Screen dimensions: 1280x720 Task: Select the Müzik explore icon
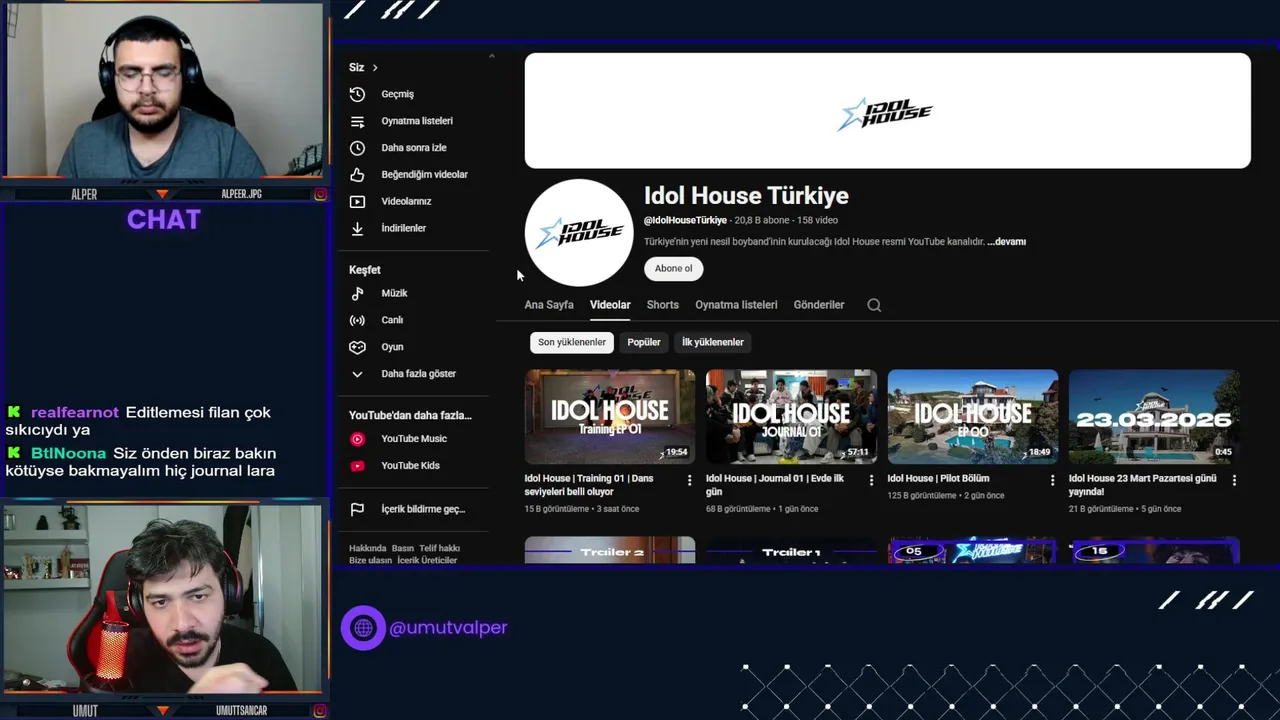point(357,294)
